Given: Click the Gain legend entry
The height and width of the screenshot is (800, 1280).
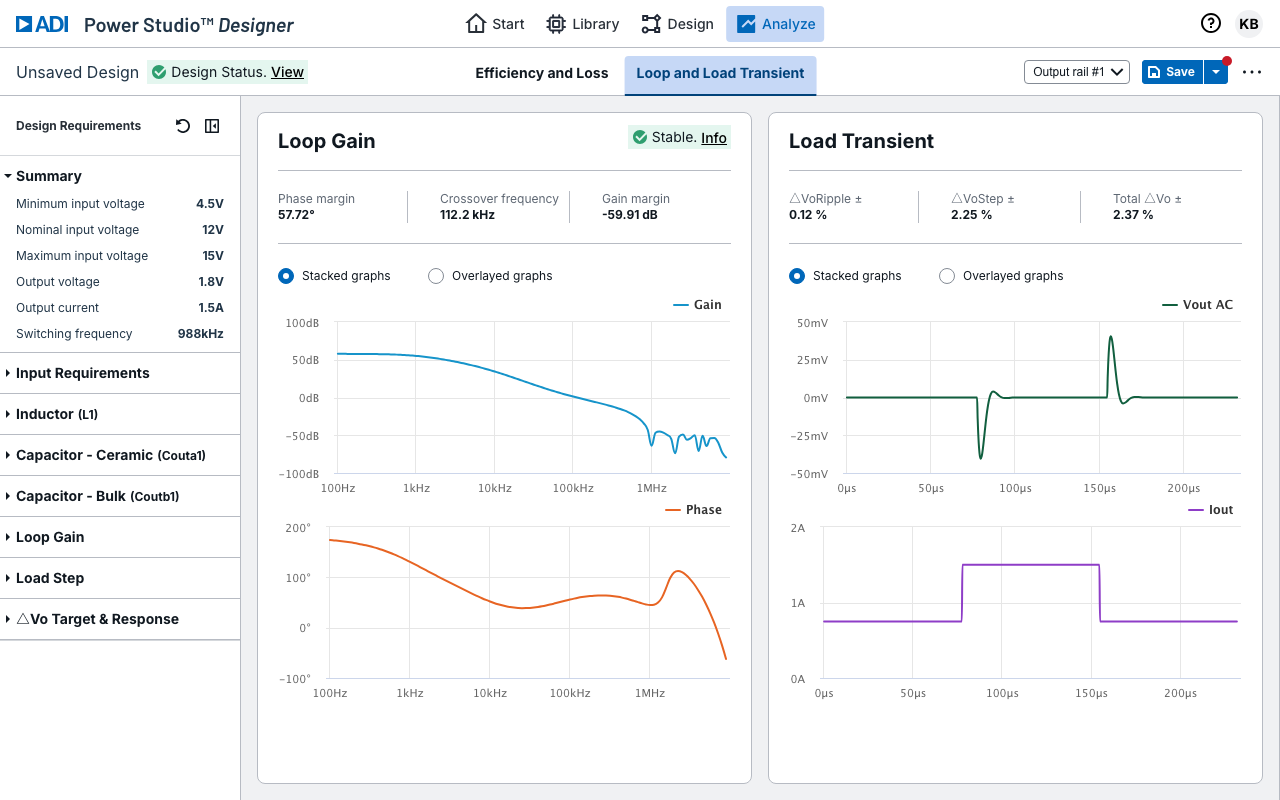Looking at the screenshot, I should click(697, 305).
